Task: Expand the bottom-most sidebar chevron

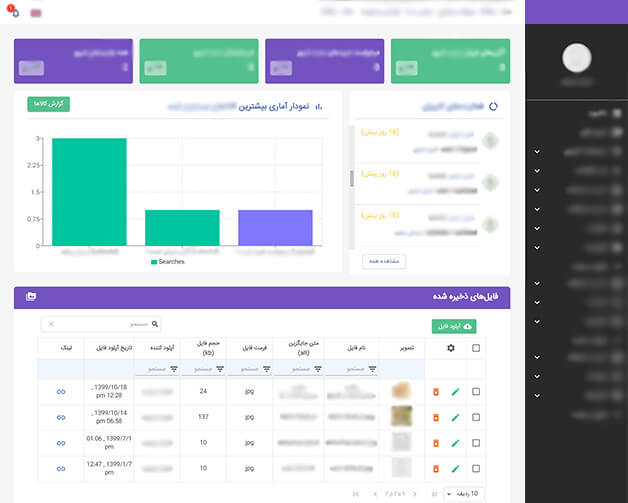Action: tap(537, 396)
